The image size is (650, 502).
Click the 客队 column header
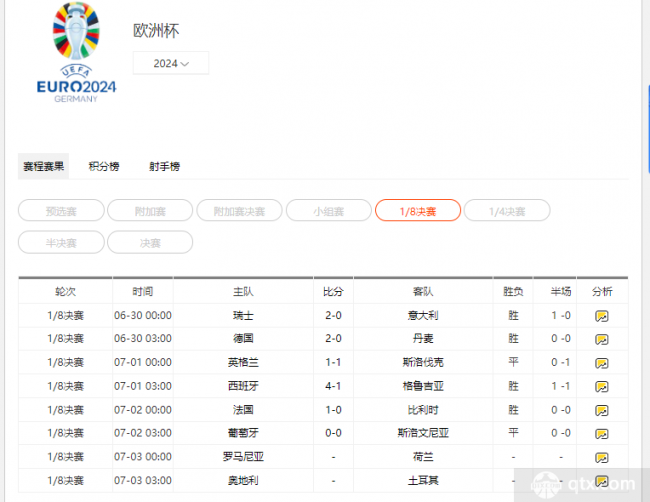click(423, 291)
